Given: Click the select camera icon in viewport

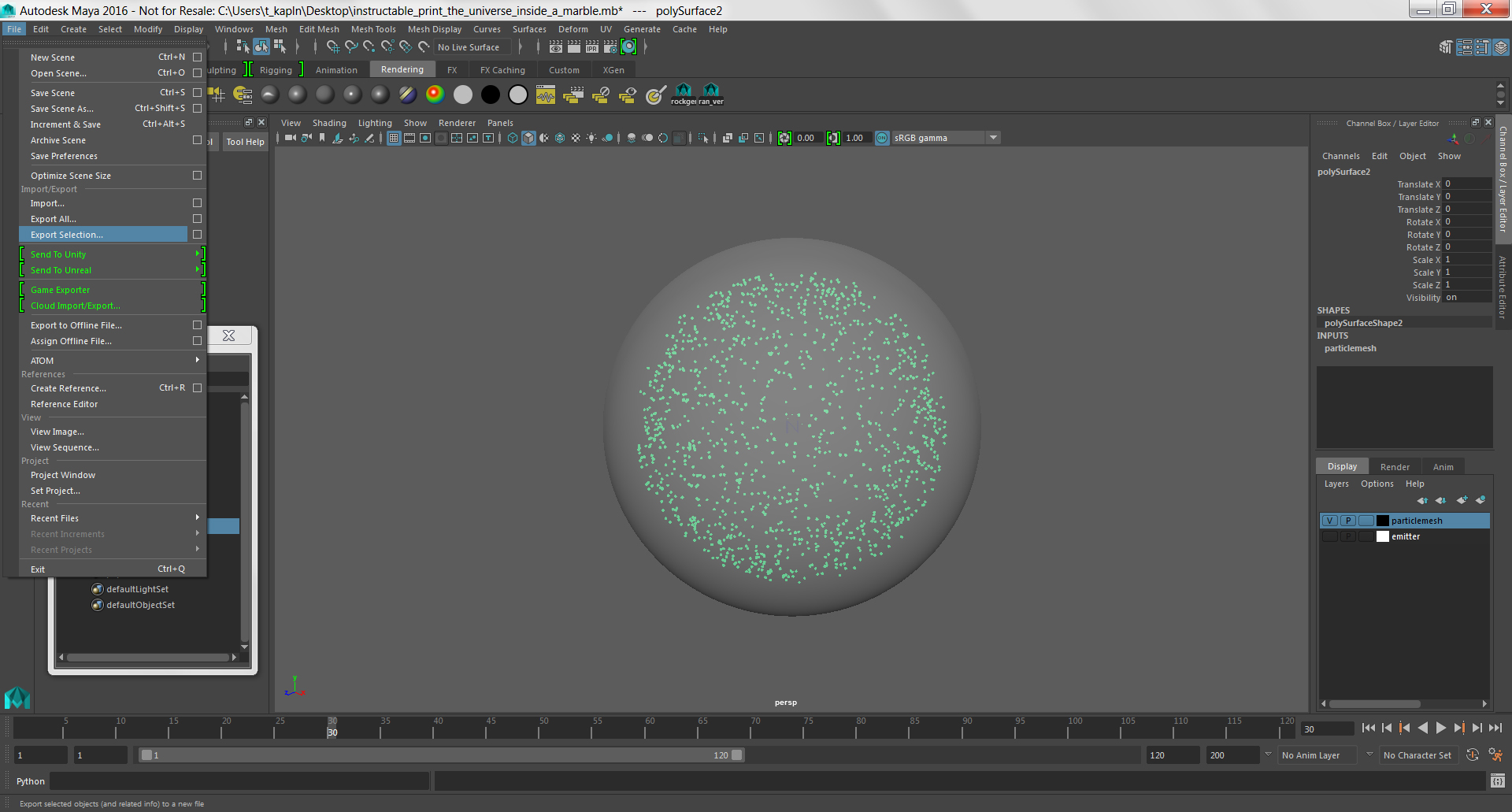Looking at the screenshot, I should click(x=291, y=138).
